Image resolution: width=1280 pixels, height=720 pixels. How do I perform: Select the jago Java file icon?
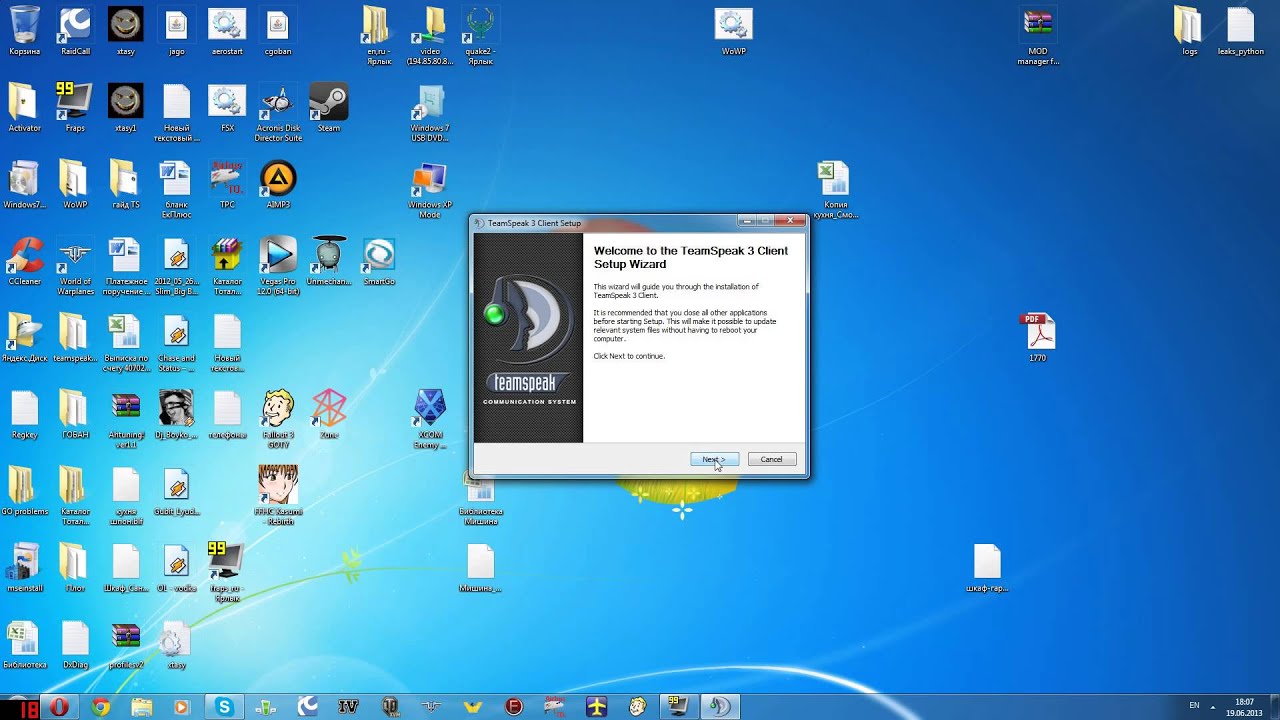pos(176,31)
